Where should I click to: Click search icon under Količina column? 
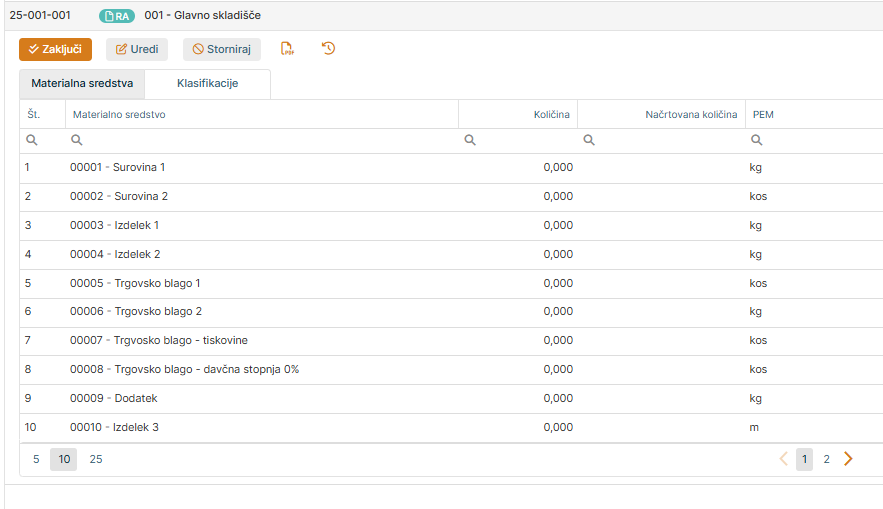pyautogui.click(x=470, y=141)
